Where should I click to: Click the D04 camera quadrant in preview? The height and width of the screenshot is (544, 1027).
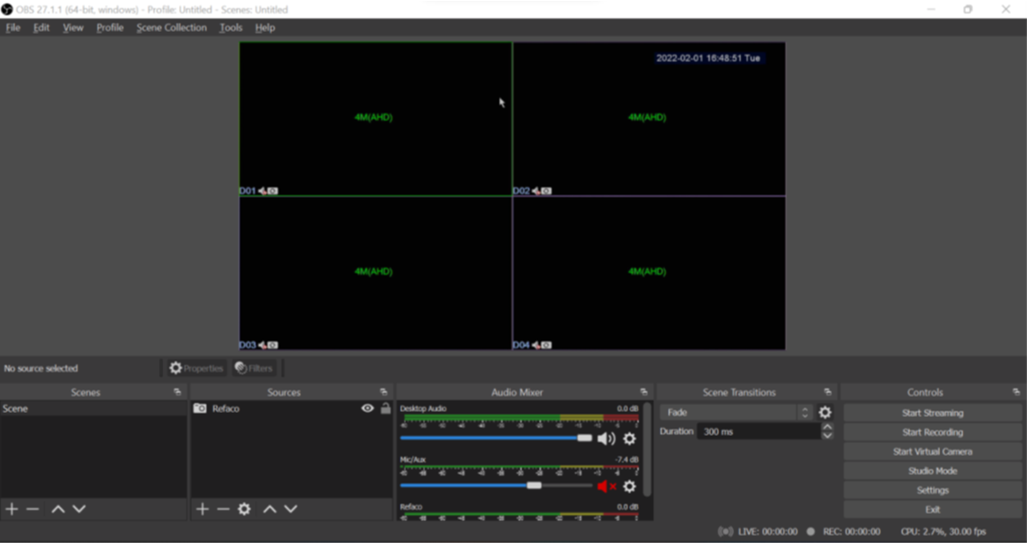coord(648,273)
